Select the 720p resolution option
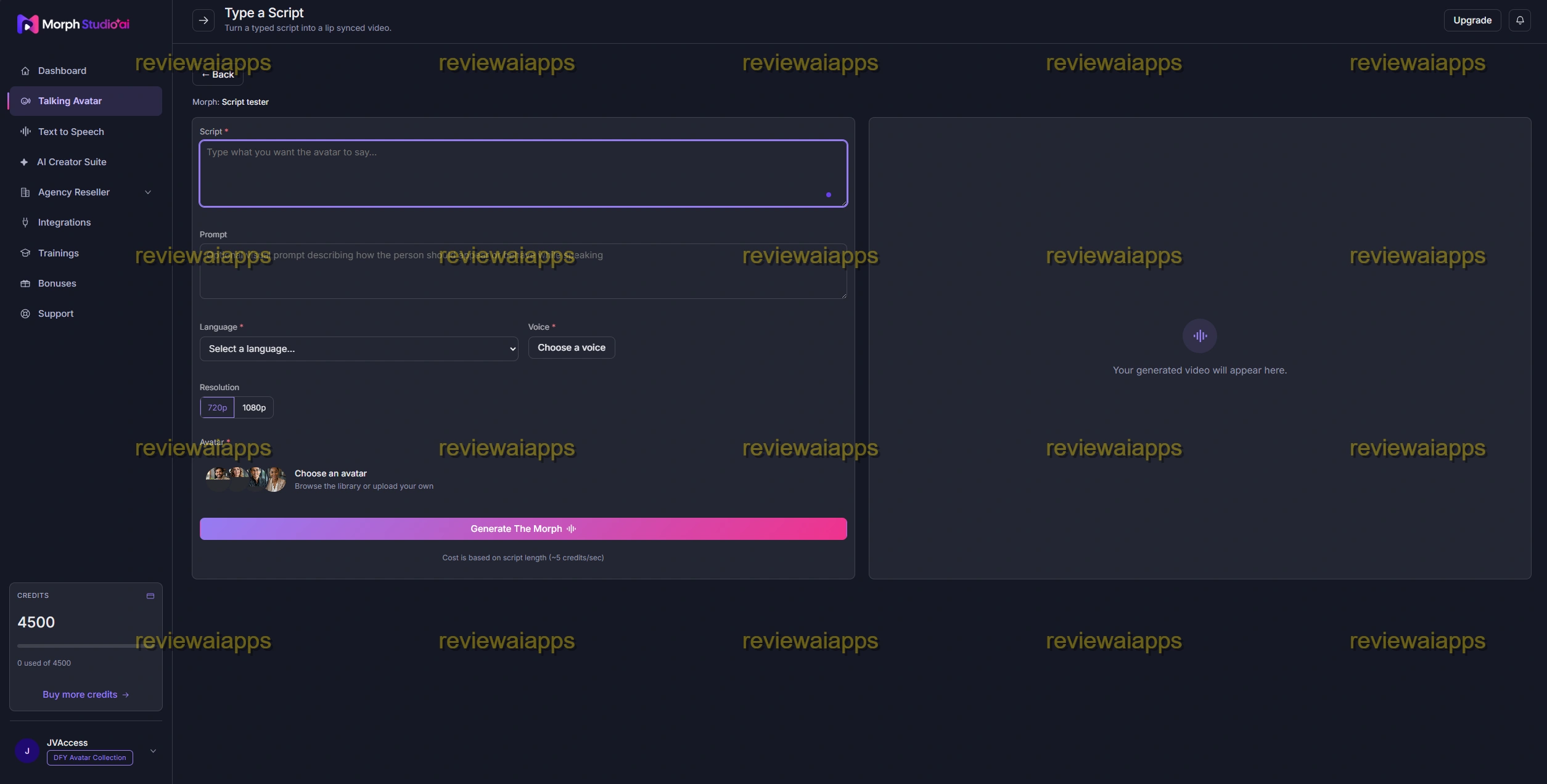 tap(217, 407)
